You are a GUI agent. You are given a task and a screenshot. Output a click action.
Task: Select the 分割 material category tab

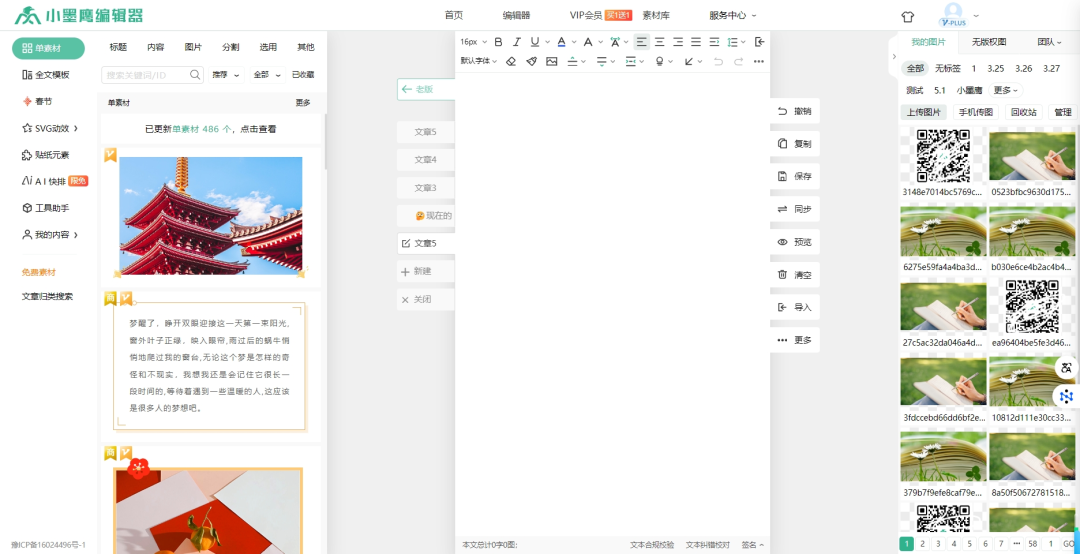click(x=231, y=48)
